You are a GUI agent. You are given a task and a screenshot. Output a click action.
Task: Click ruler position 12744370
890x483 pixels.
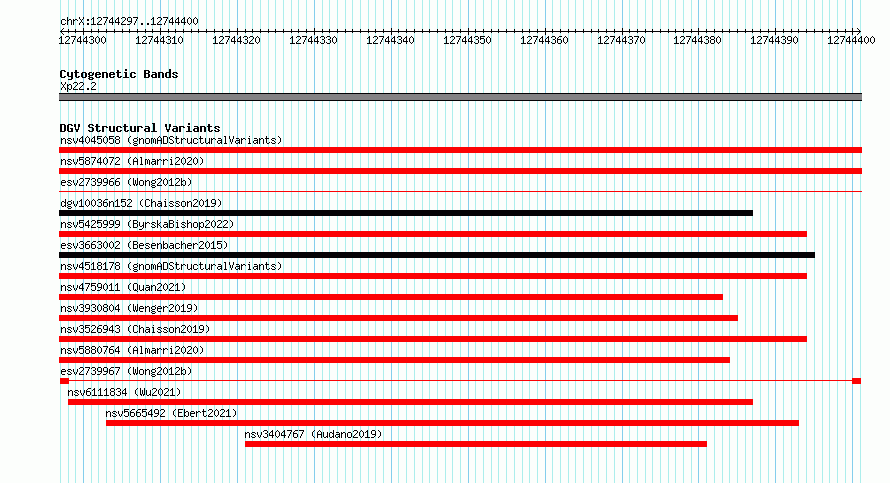click(x=622, y=40)
